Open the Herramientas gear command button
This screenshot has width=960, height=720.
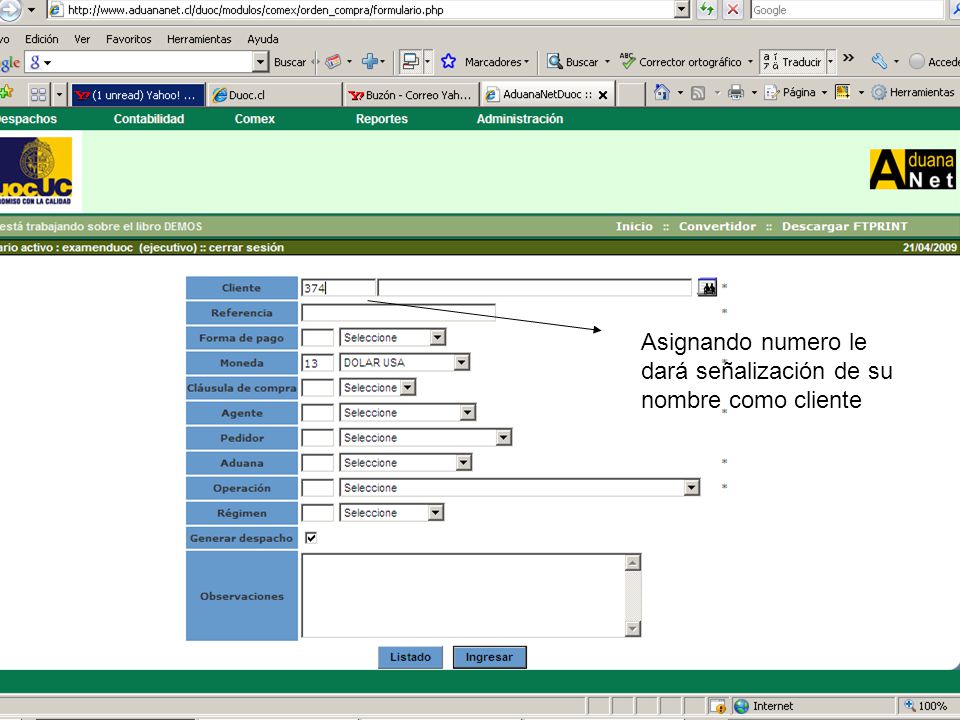[x=913, y=93]
